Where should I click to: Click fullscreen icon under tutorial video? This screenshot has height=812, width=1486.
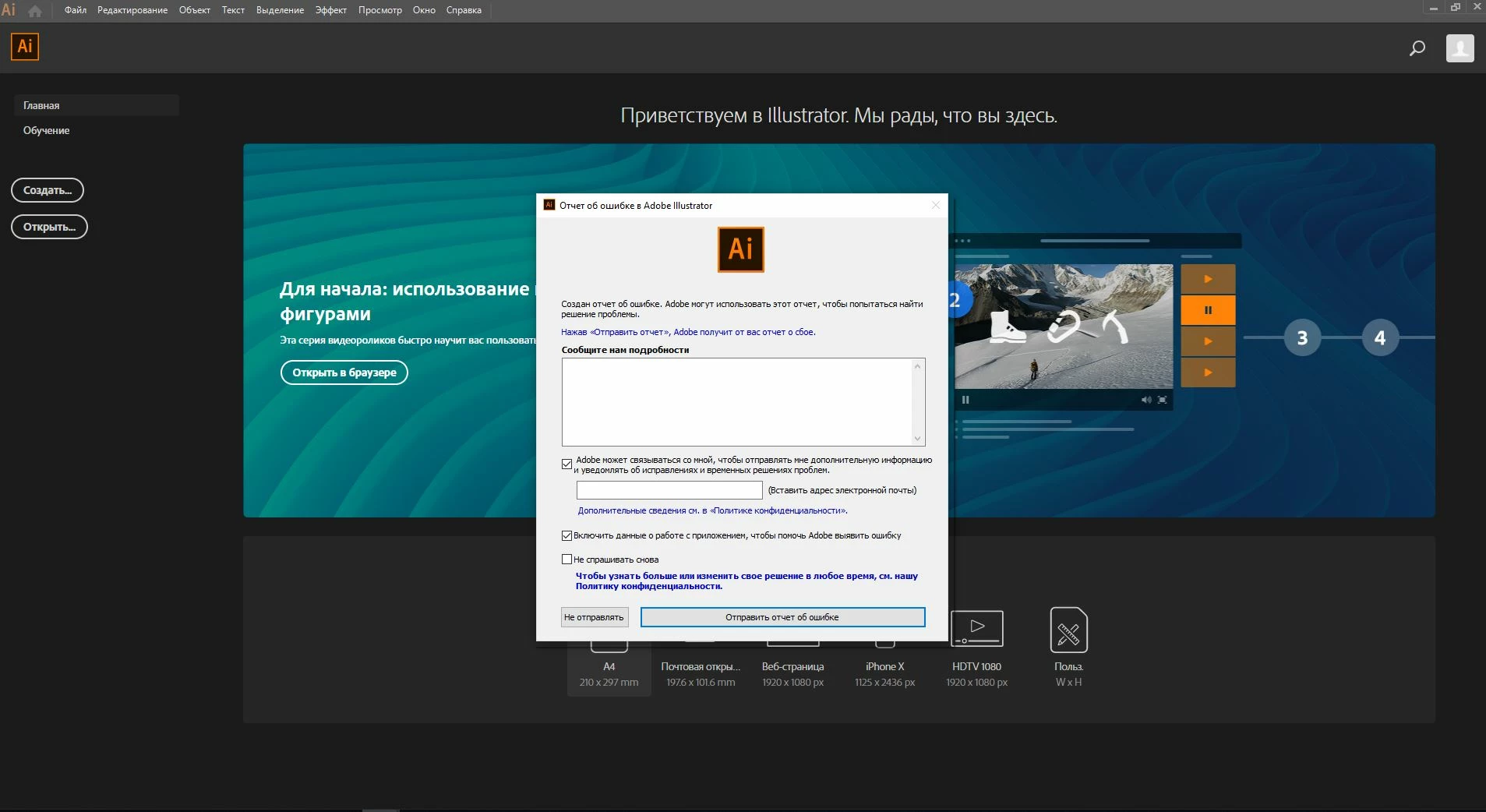click(x=1163, y=400)
